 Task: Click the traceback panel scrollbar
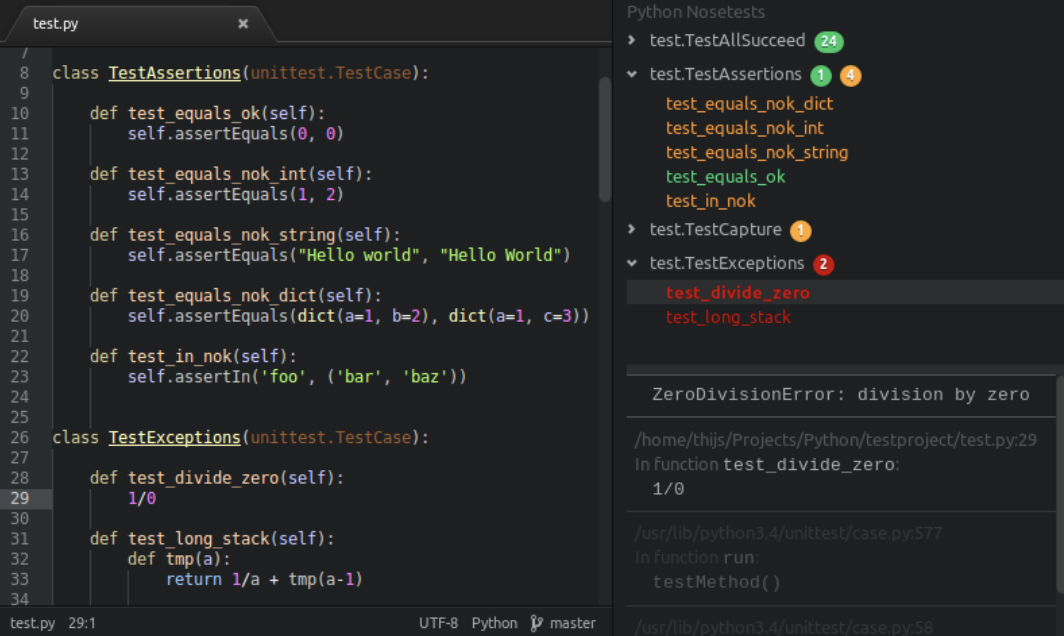point(1060,487)
